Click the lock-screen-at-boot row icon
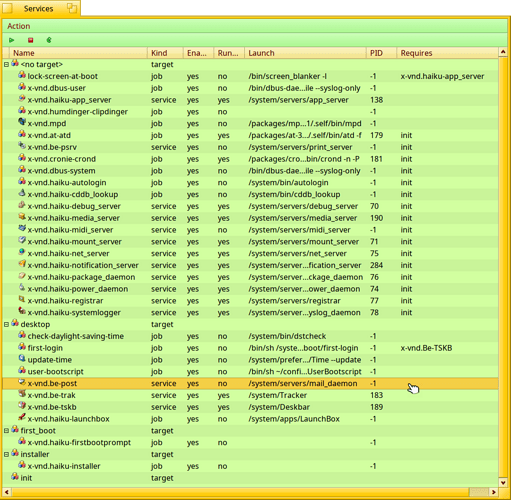 point(22,75)
